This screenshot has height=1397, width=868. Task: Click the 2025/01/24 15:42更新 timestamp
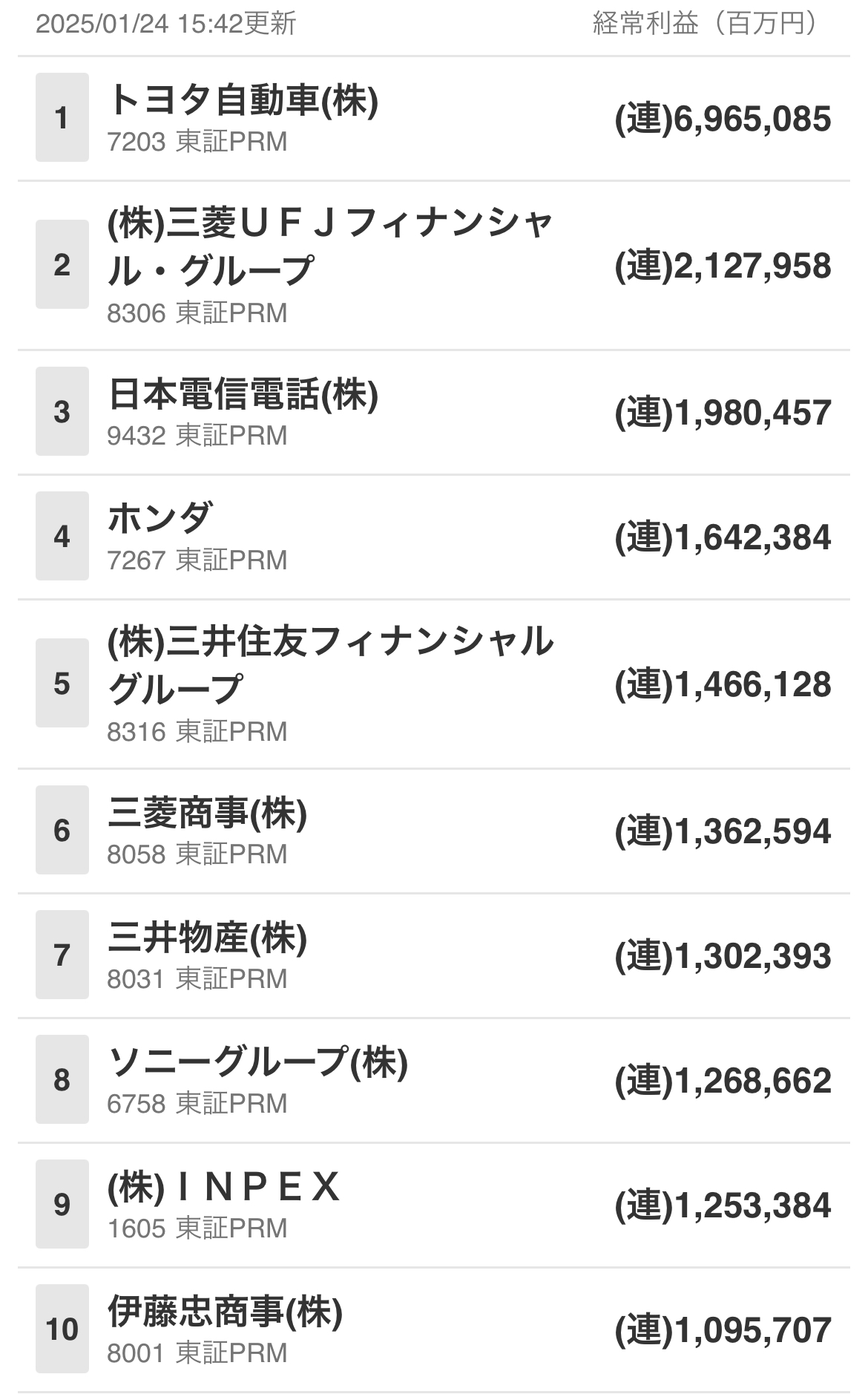[x=166, y=24]
